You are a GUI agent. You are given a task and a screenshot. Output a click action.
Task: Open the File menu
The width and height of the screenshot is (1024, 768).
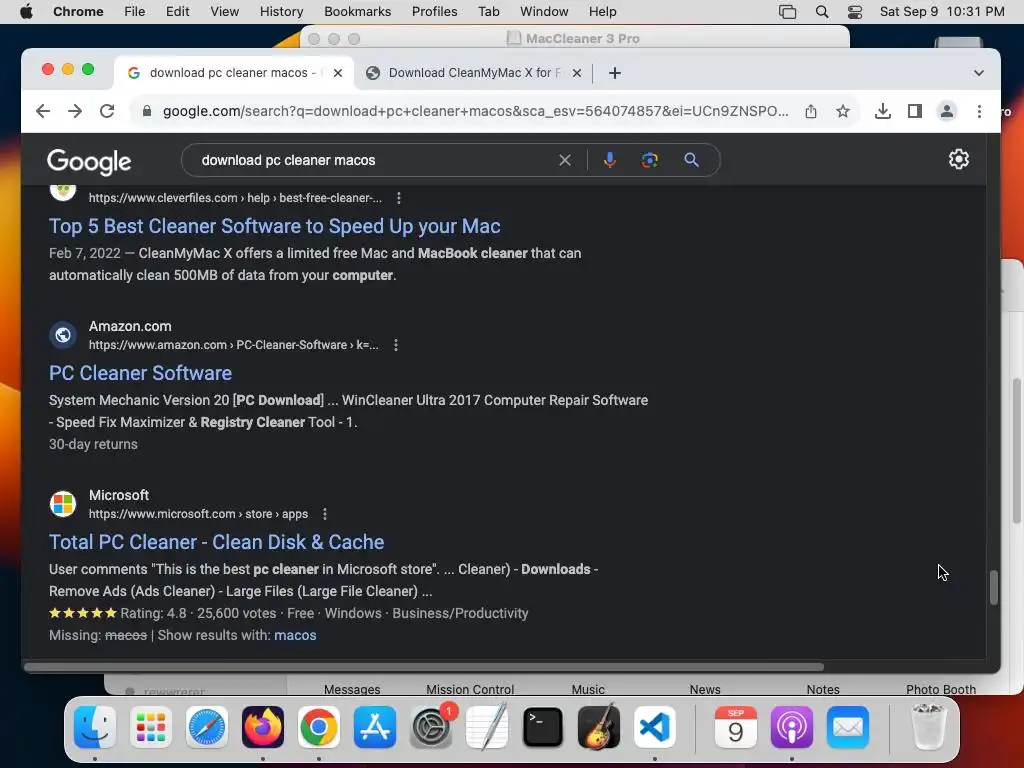click(x=135, y=12)
